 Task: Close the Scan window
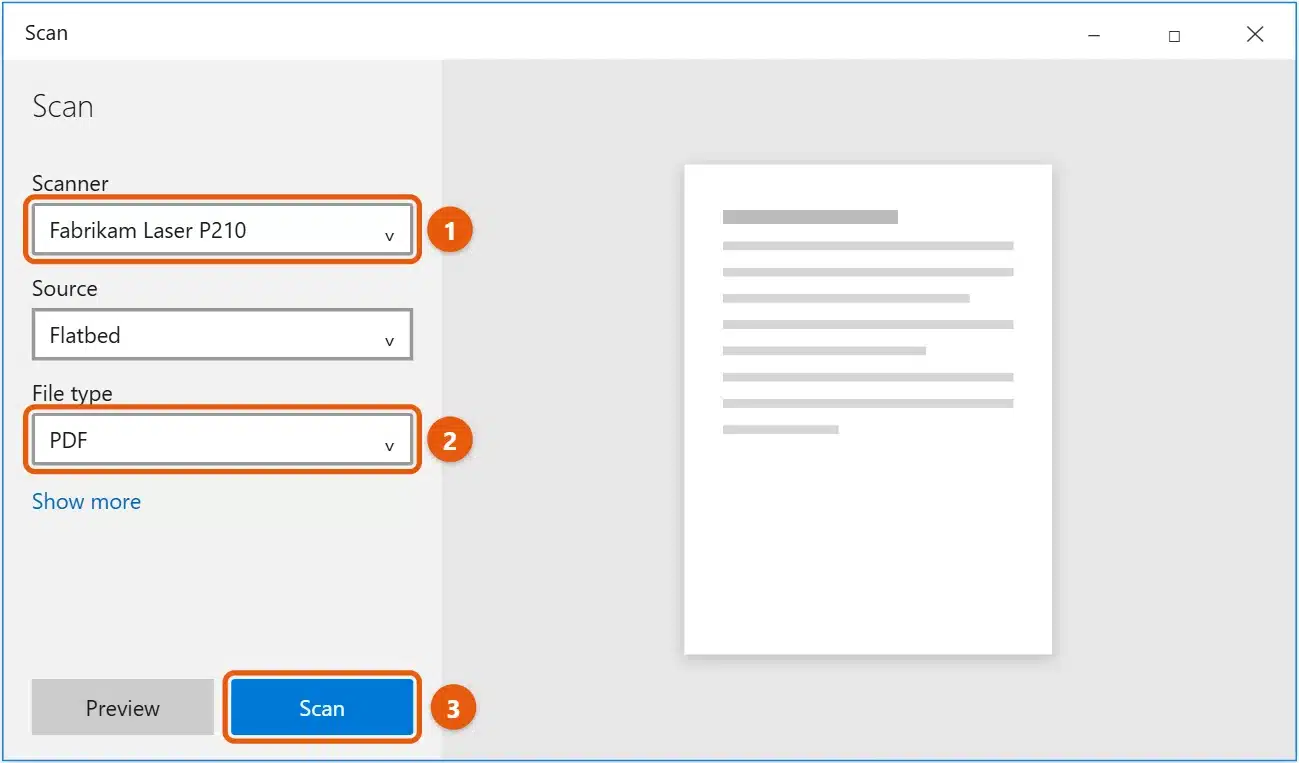pos(1255,34)
